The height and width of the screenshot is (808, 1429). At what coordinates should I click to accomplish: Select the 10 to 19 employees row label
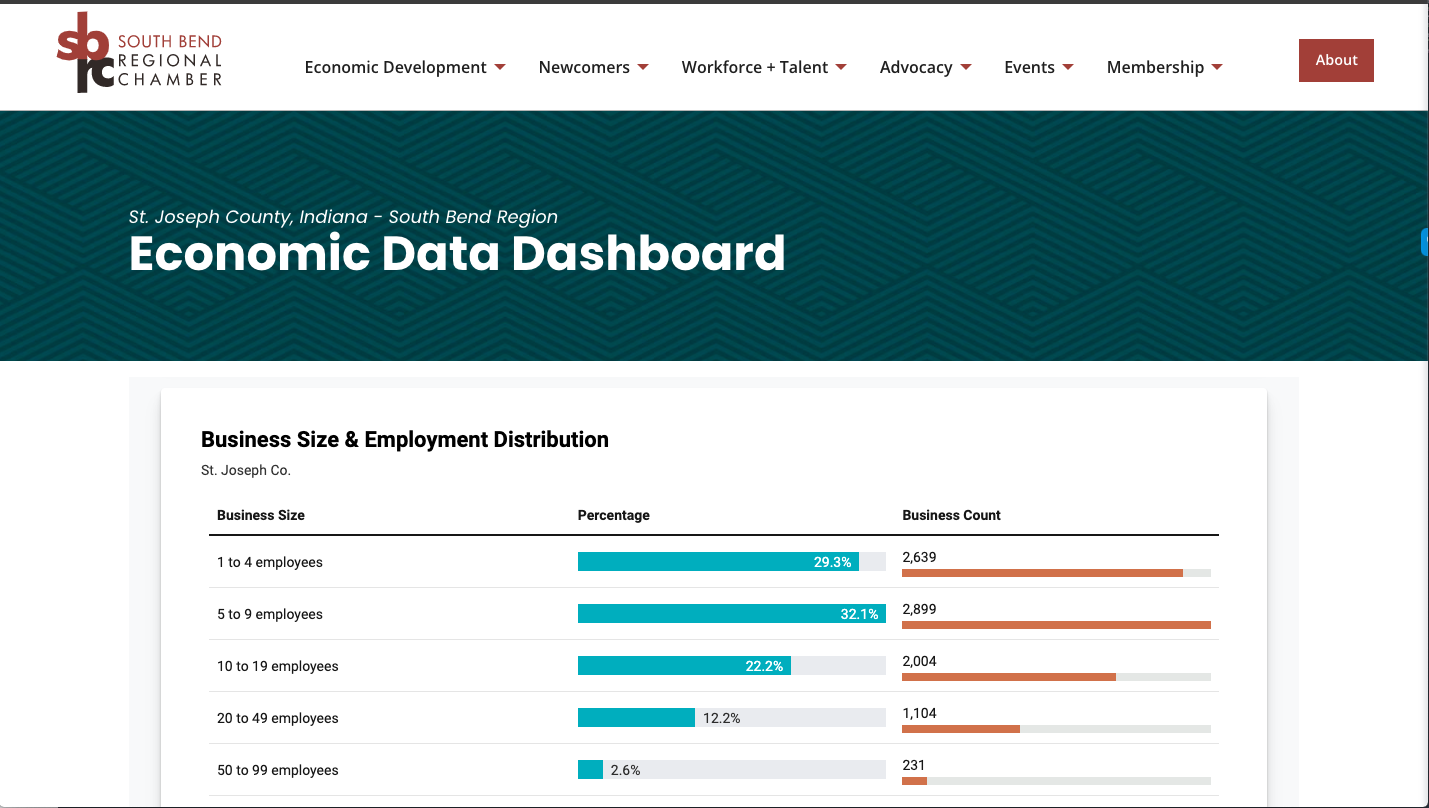278,666
